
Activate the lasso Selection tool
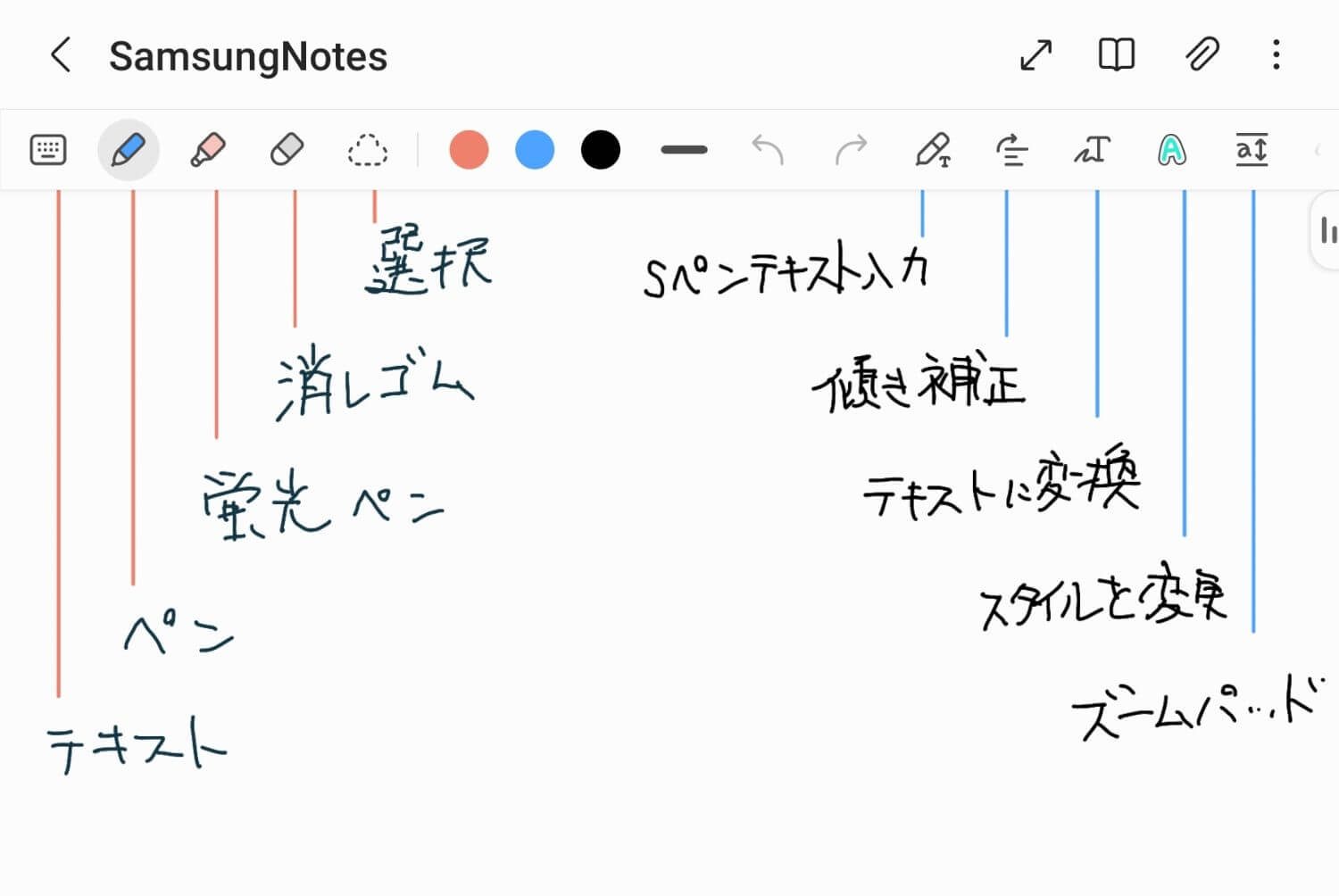(x=367, y=150)
